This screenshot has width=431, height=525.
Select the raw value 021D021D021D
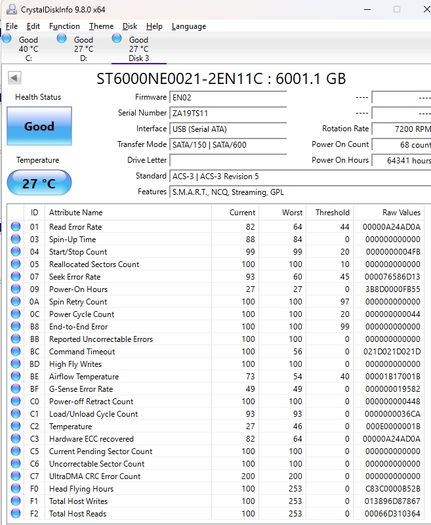tap(392, 352)
